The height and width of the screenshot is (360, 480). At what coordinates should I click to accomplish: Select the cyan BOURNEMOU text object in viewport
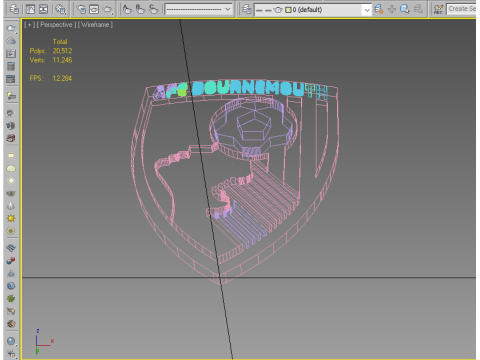pyautogui.click(x=248, y=89)
